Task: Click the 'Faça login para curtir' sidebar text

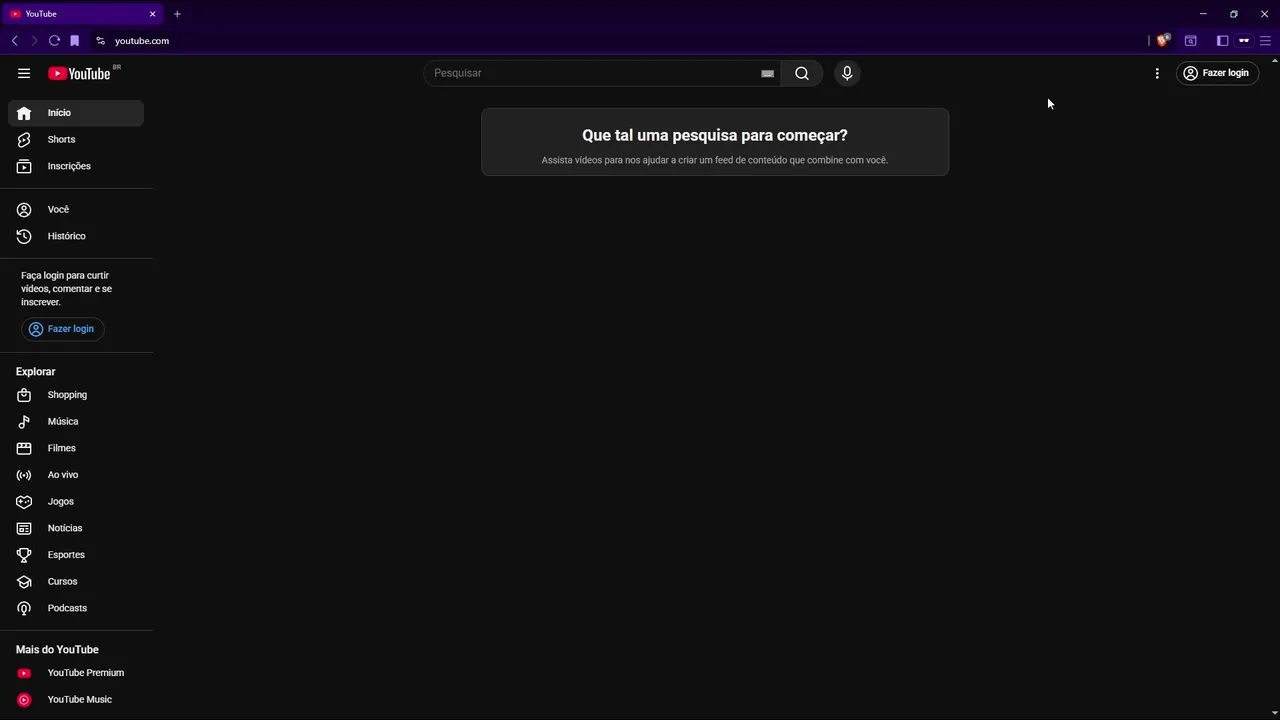Action: point(66,289)
